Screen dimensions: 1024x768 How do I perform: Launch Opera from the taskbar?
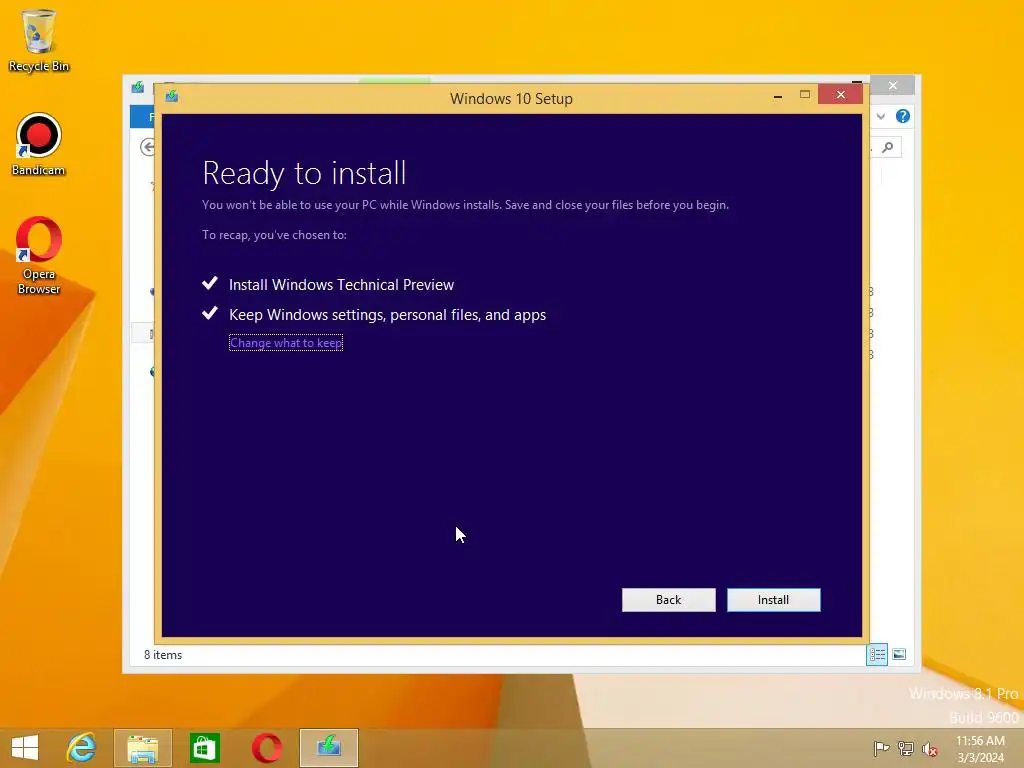click(266, 748)
